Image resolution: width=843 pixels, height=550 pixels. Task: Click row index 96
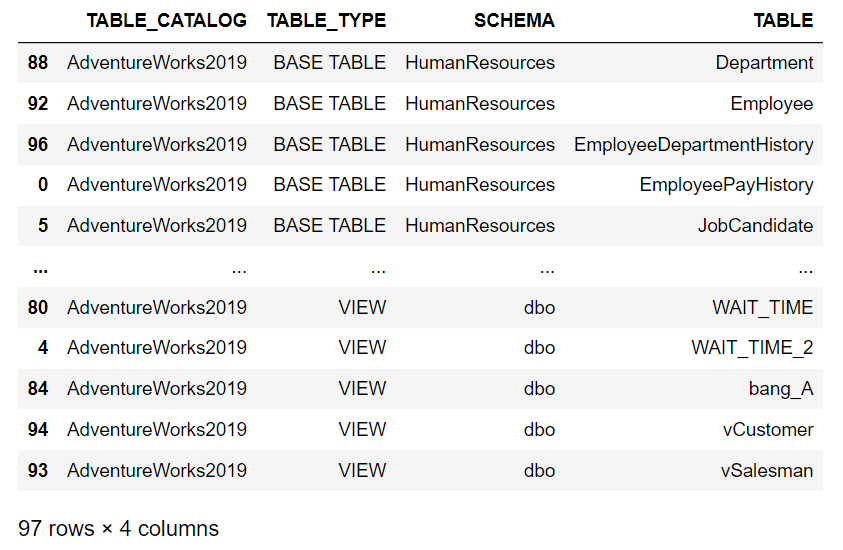pyautogui.click(x=38, y=145)
